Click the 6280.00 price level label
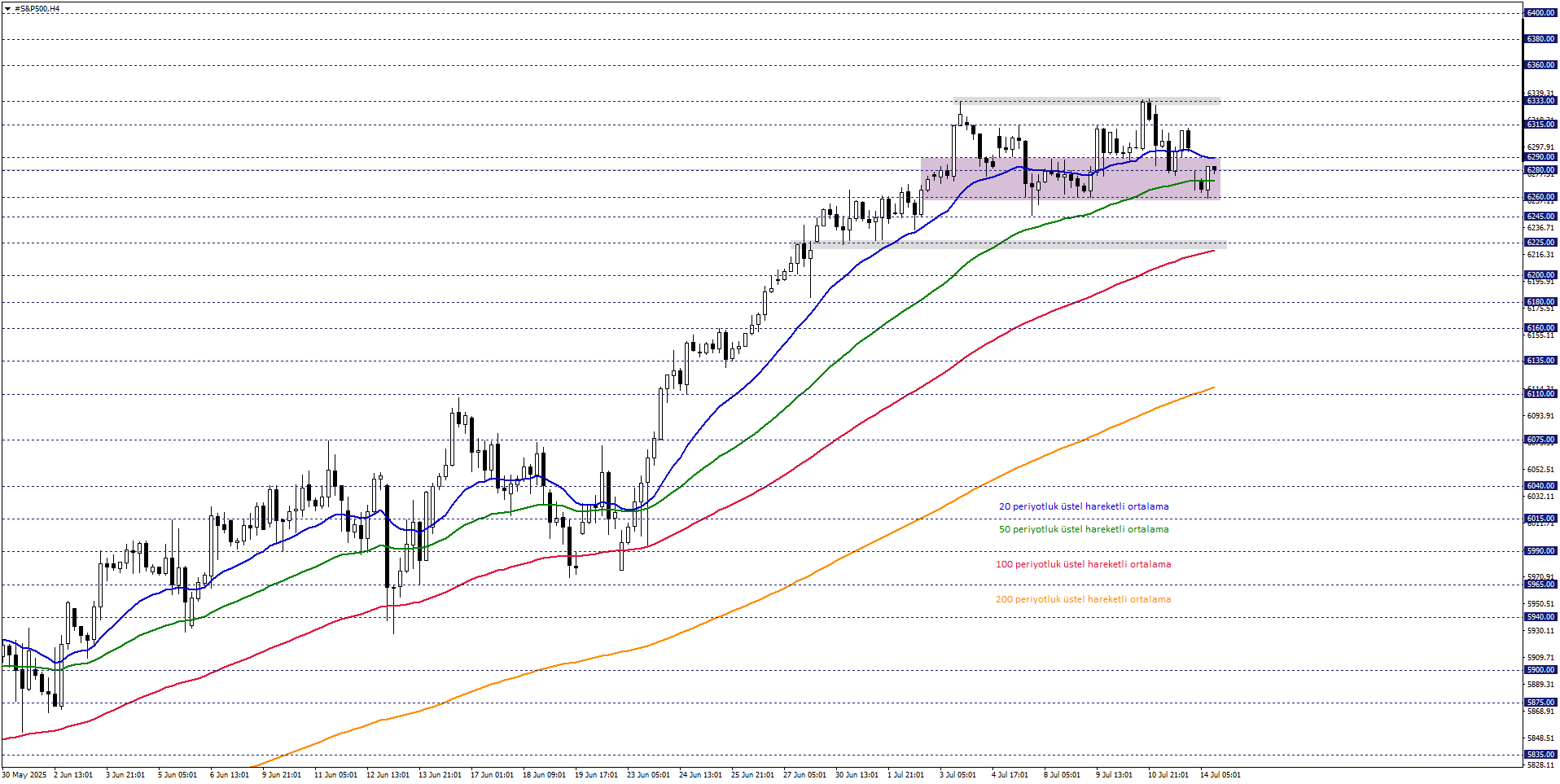1560x784 pixels. 1540,170
